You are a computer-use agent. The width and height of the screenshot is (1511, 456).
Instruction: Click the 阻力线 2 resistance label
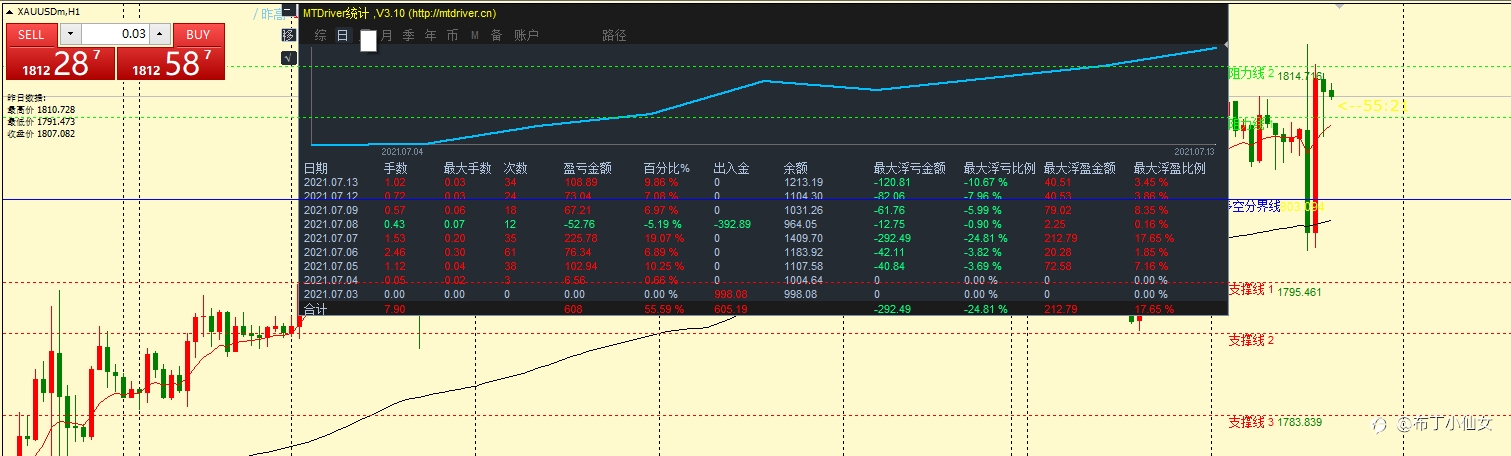click(1252, 74)
